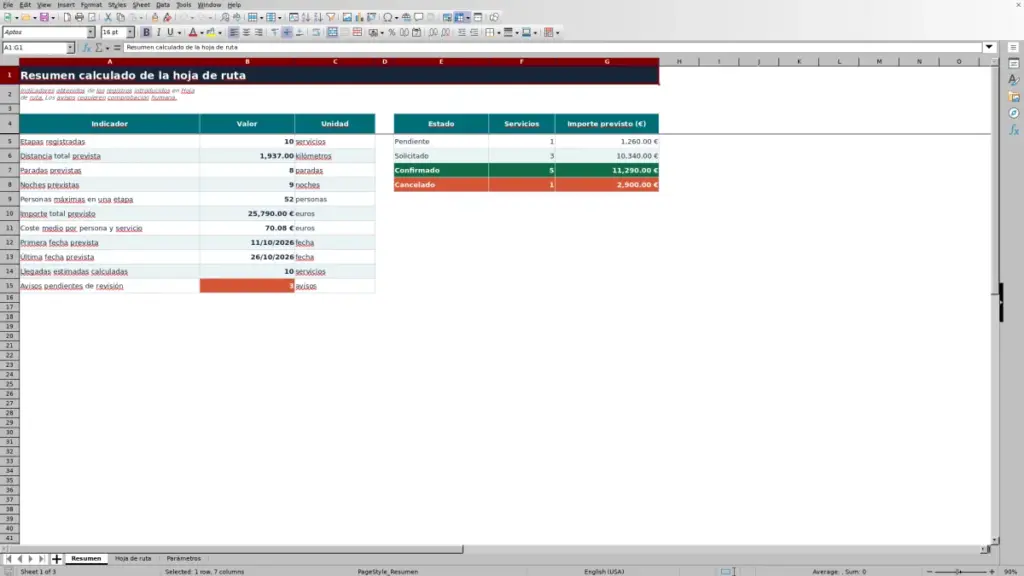Open the sidebar Gallery panel icon
Screen dimensions: 1024x576
tap(1014, 97)
